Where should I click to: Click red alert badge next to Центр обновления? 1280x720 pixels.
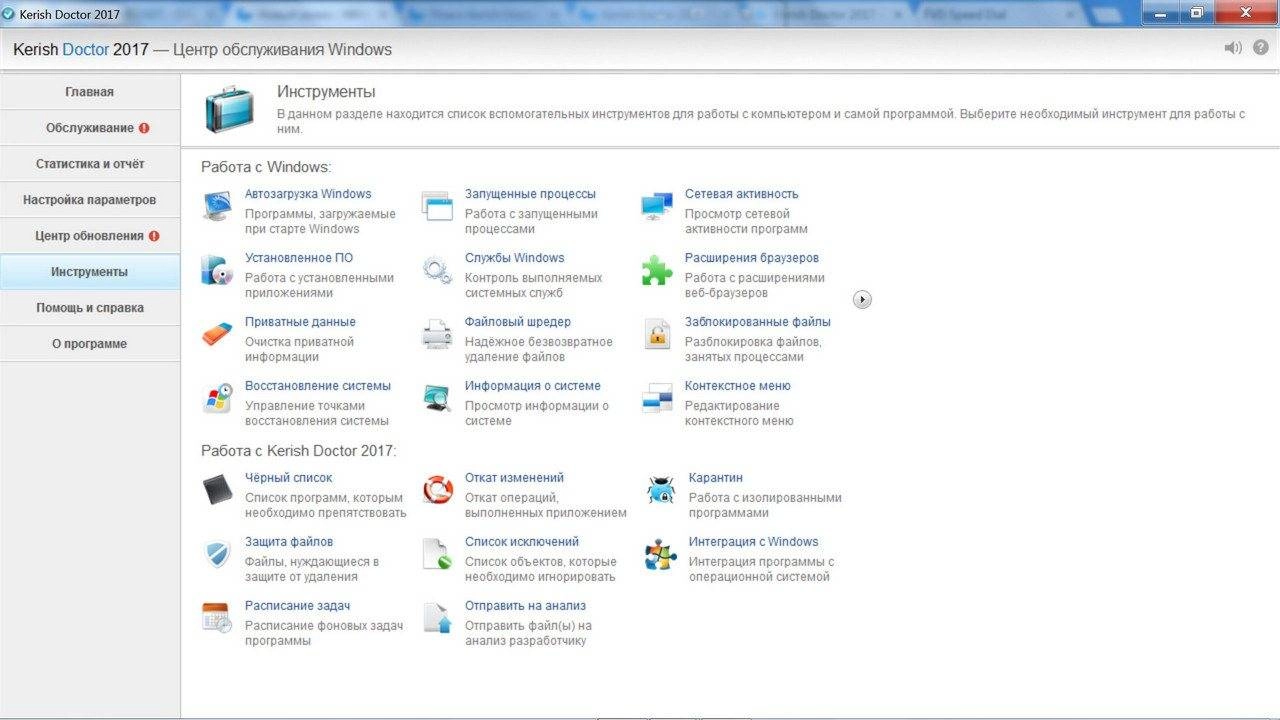(x=154, y=236)
